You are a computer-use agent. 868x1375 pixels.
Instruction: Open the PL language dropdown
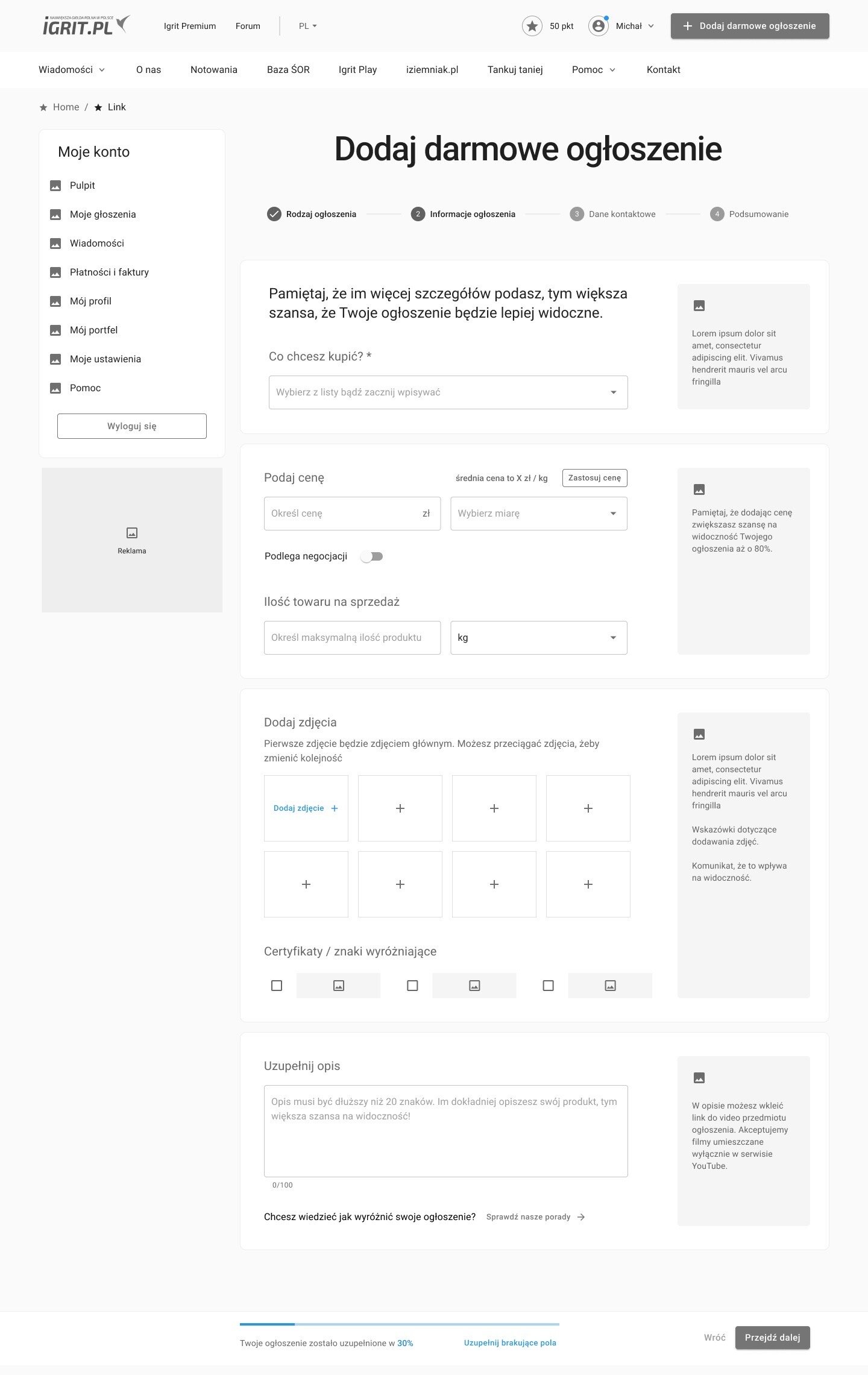click(307, 26)
